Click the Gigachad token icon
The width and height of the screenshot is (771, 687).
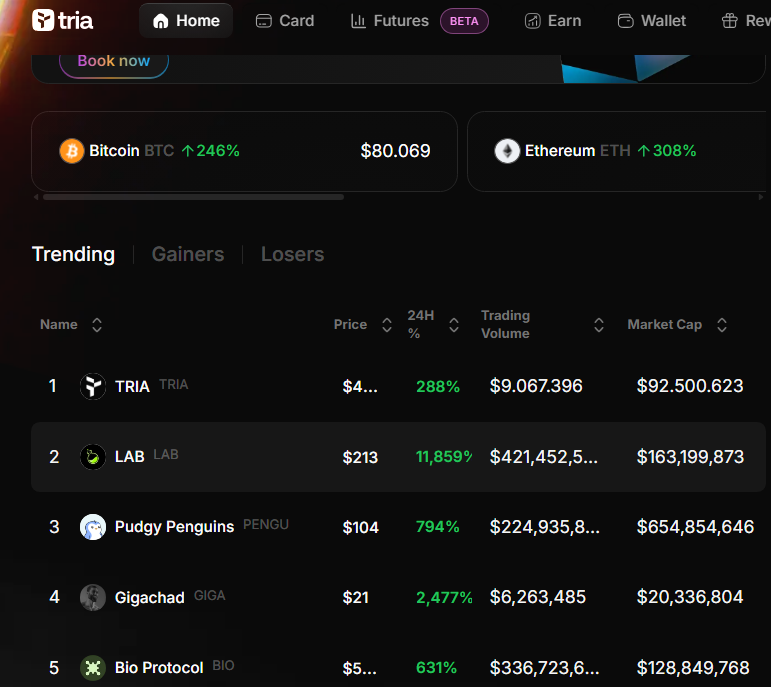[x=93, y=597]
